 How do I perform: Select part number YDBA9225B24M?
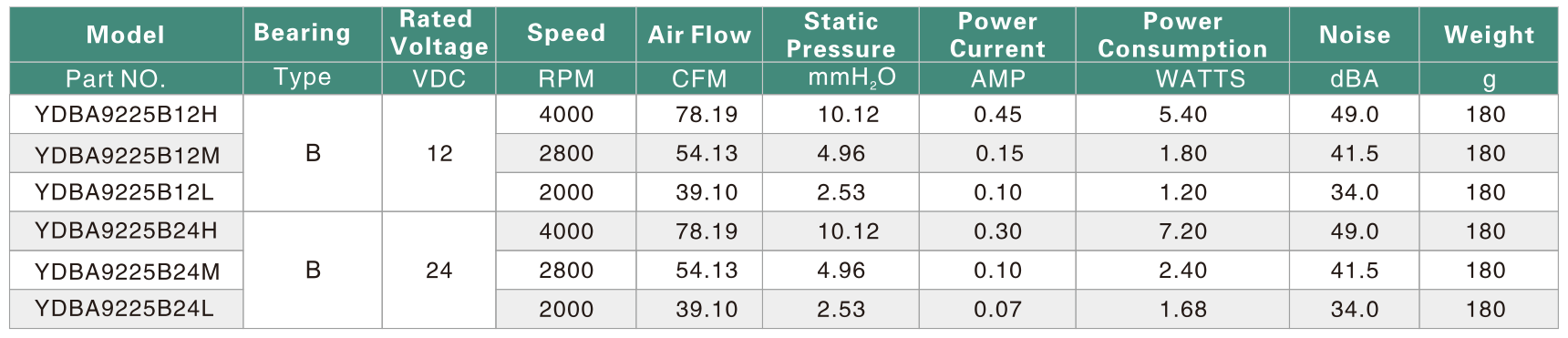click(127, 271)
